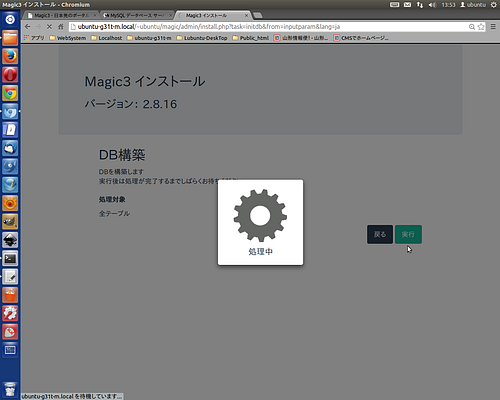Open the sound volume indicator
Screen dimensions: 500x400
[432, 5]
